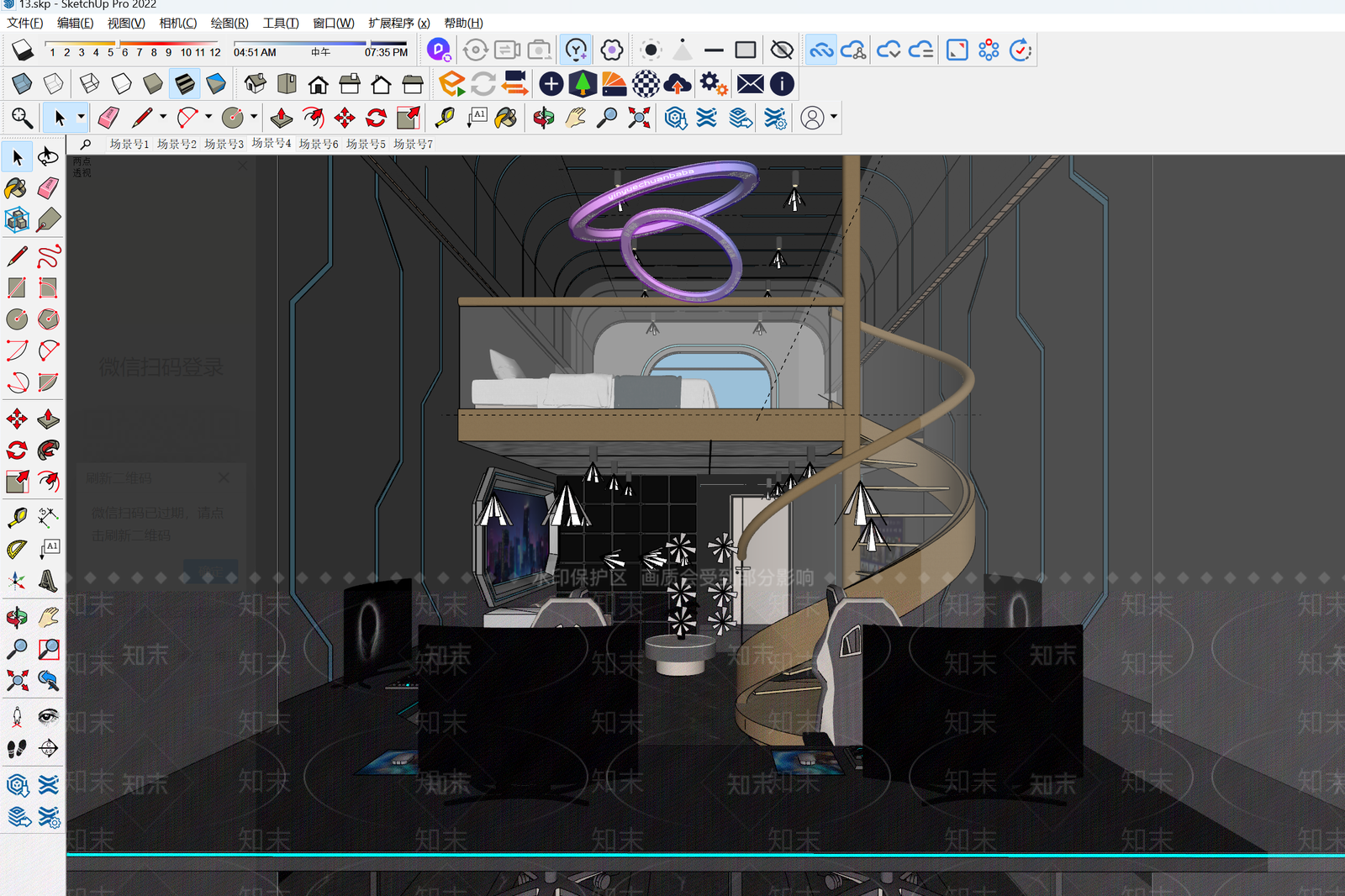Toggle Wireframe face style
This screenshot has width=1345, height=896.
tap(89, 83)
